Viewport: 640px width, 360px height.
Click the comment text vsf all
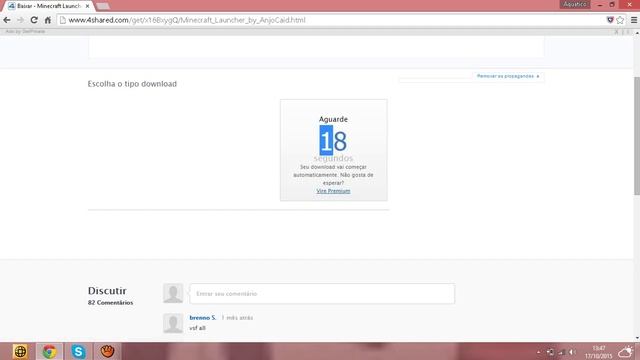[x=198, y=328]
